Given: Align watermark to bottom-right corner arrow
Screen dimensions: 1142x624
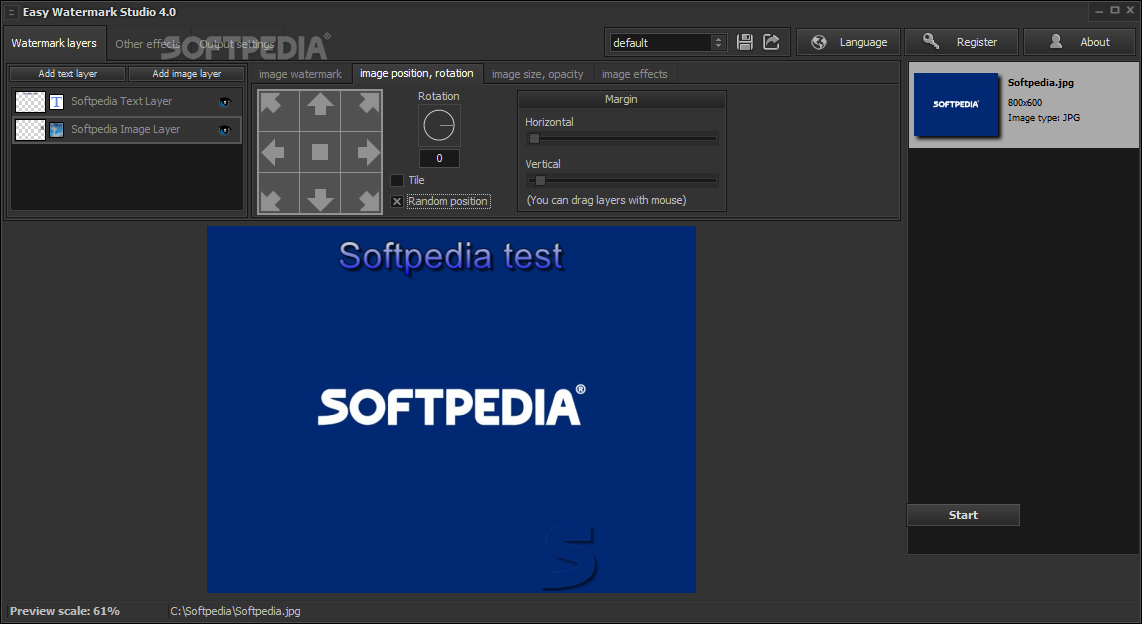Looking at the screenshot, I should [361, 193].
